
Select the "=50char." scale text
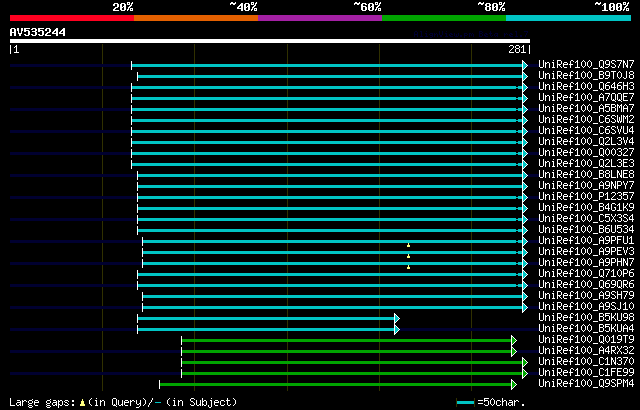[501, 403]
